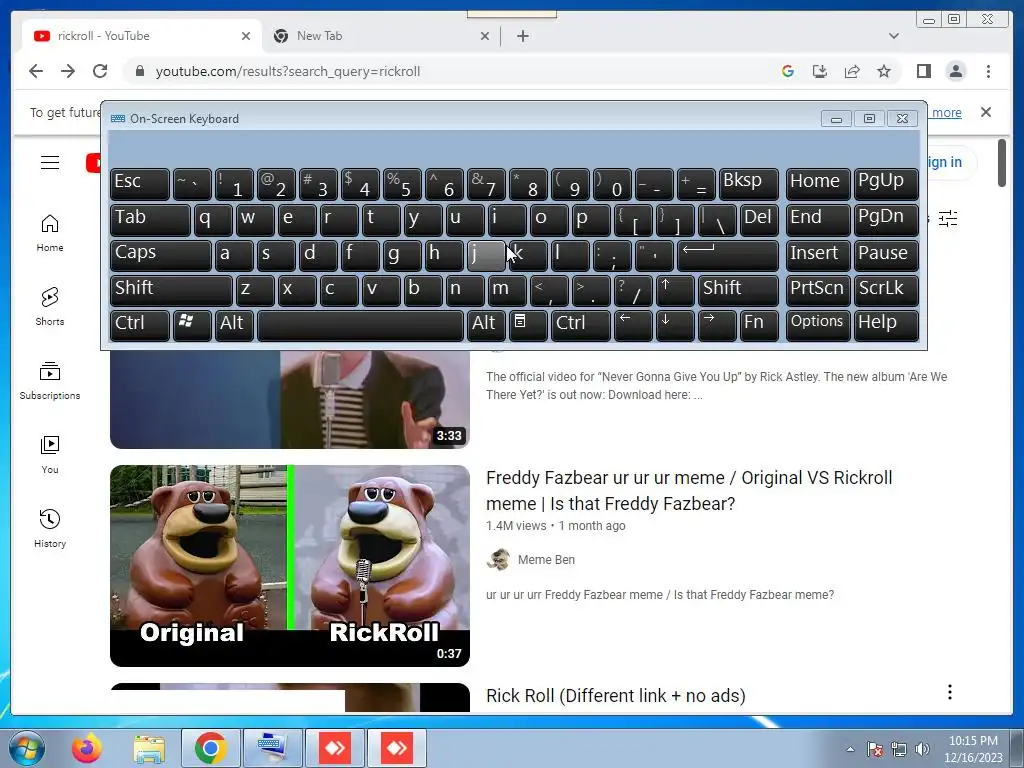1024x768 pixels.
Task: Click the Chrome forward arrow
Action: pos(68,71)
